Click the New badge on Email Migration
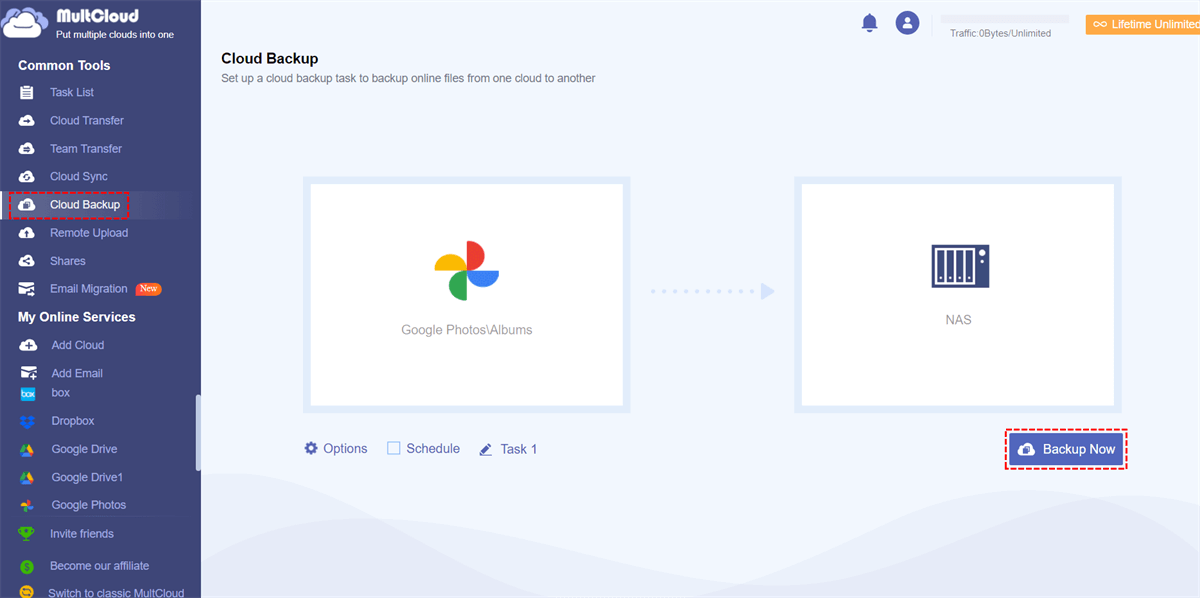Viewport: 1200px width, 598px height. coord(149,289)
